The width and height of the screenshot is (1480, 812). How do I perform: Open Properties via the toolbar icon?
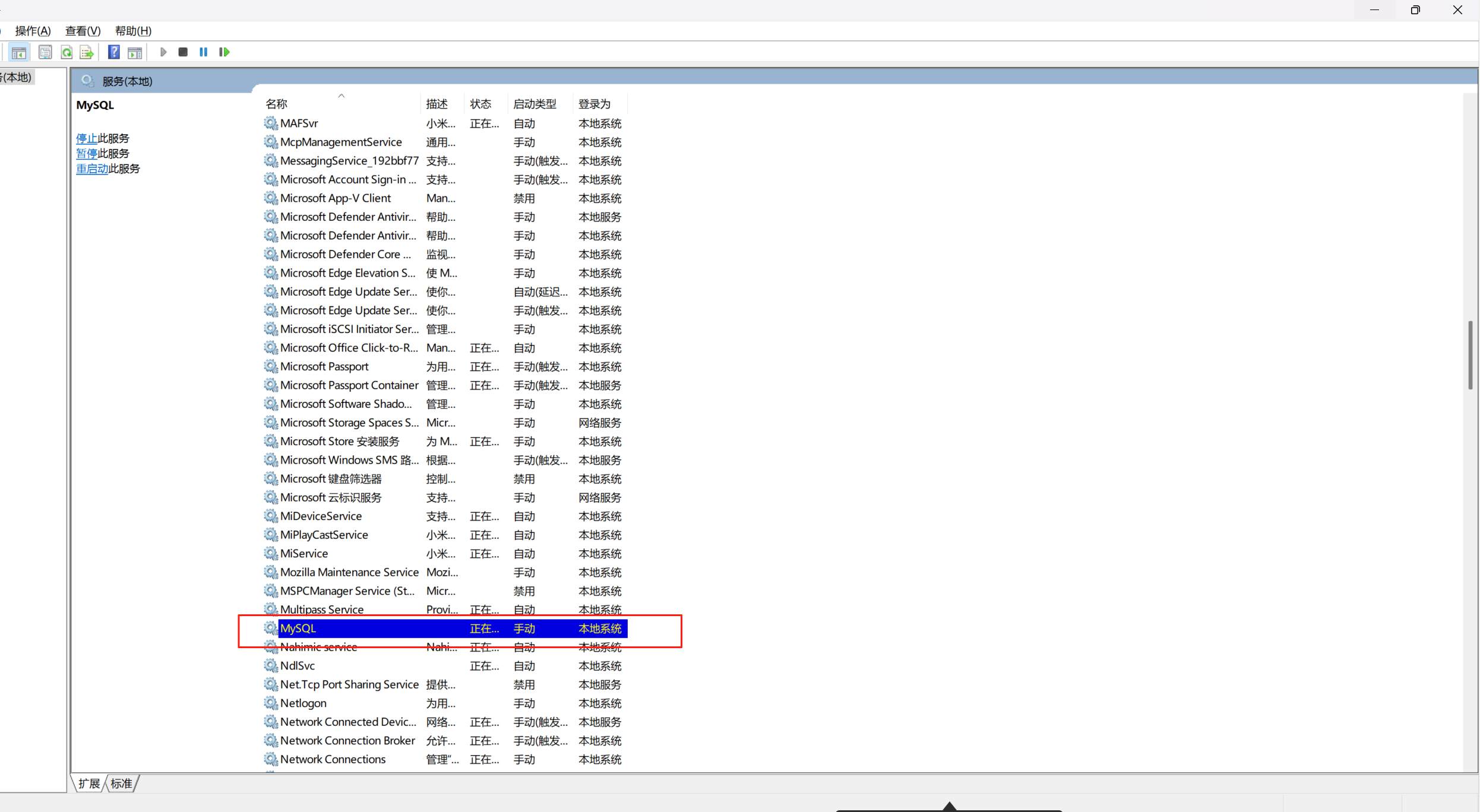pos(45,53)
